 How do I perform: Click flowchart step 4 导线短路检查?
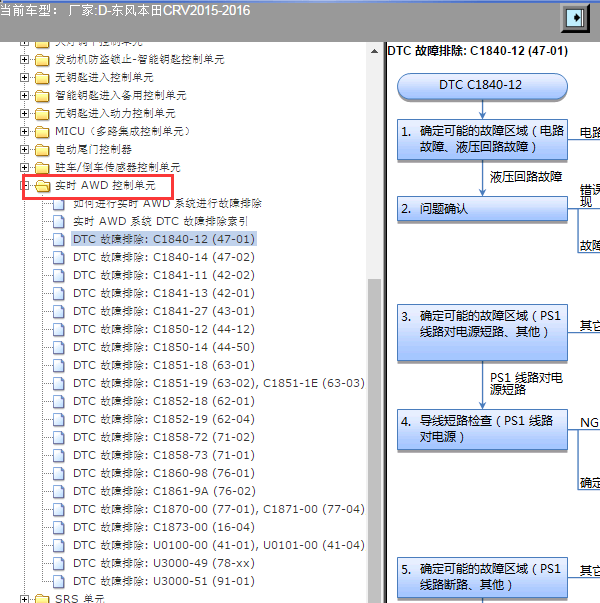482,429
